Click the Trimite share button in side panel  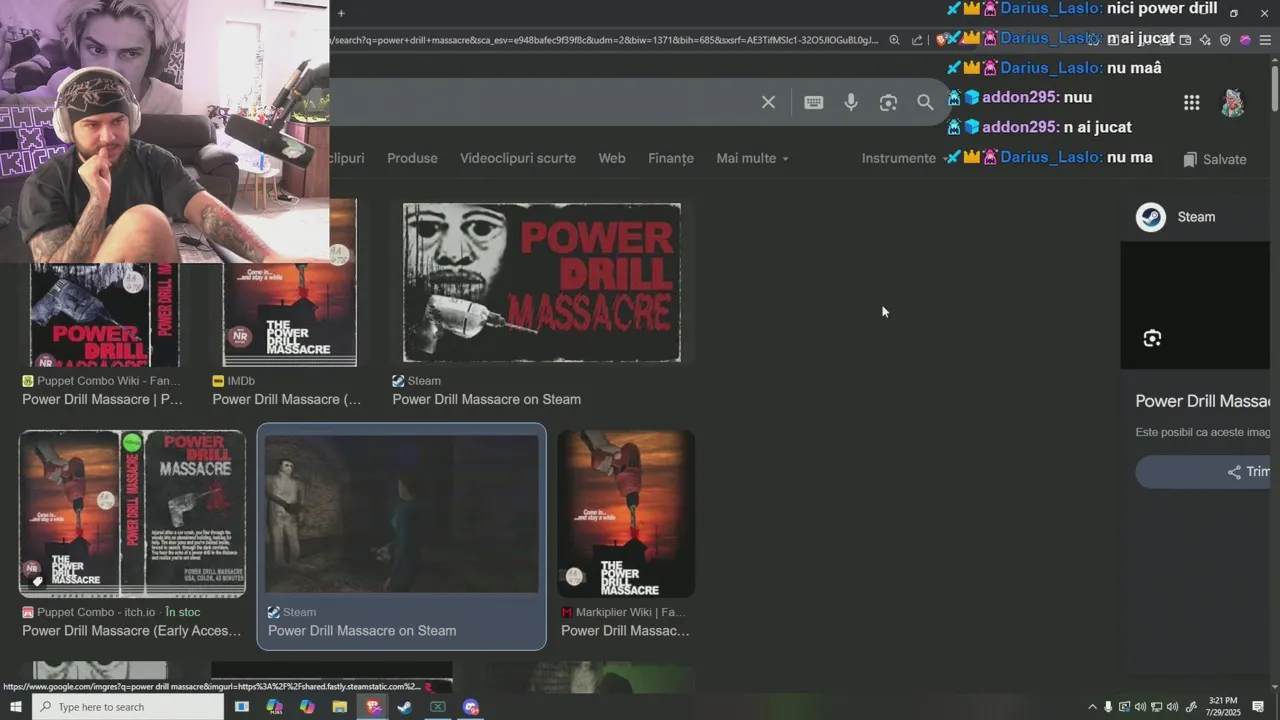coord(1204,472)
